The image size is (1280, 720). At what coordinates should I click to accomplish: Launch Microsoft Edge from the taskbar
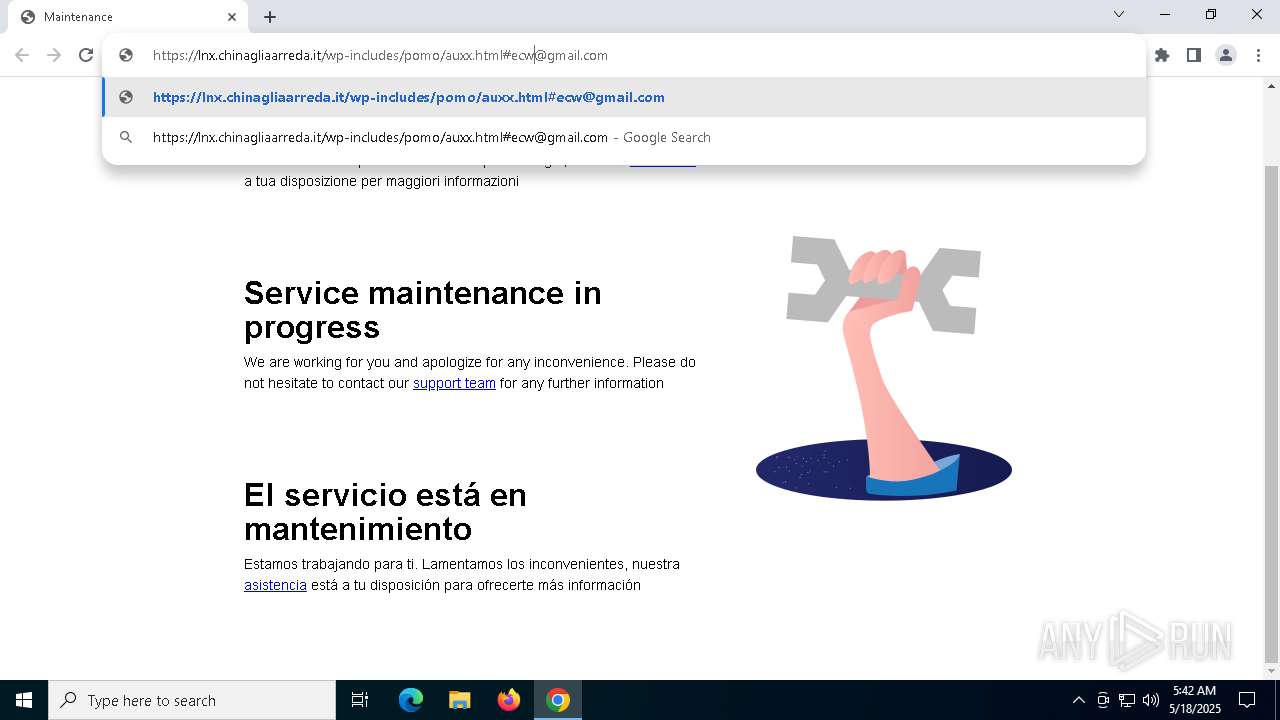tap(411, 700)
